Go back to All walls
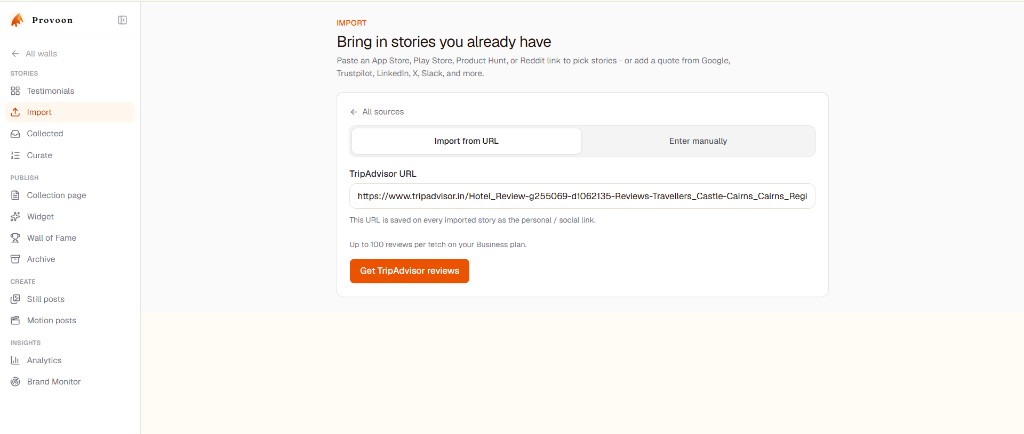1024x434 pixels. [x=35, y=54]
